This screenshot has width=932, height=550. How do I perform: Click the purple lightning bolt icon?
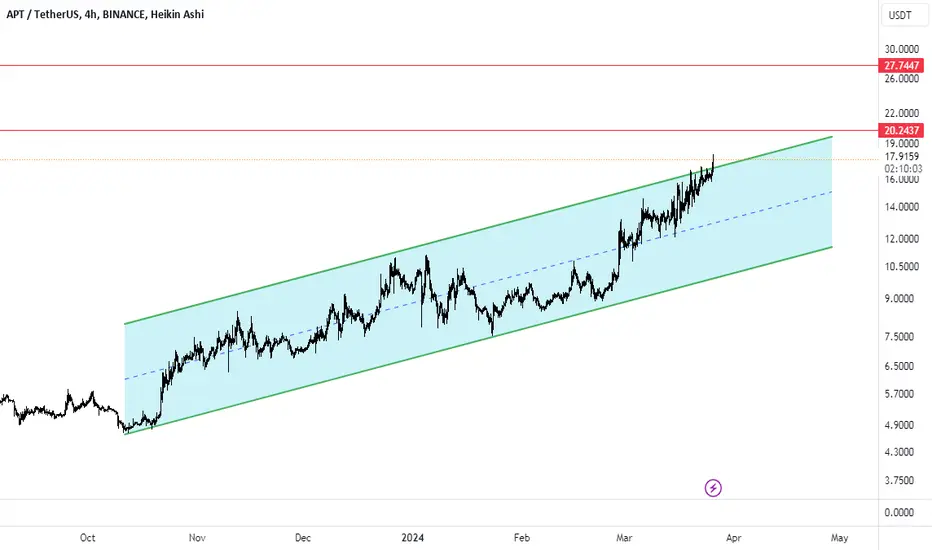click(713, 488)
